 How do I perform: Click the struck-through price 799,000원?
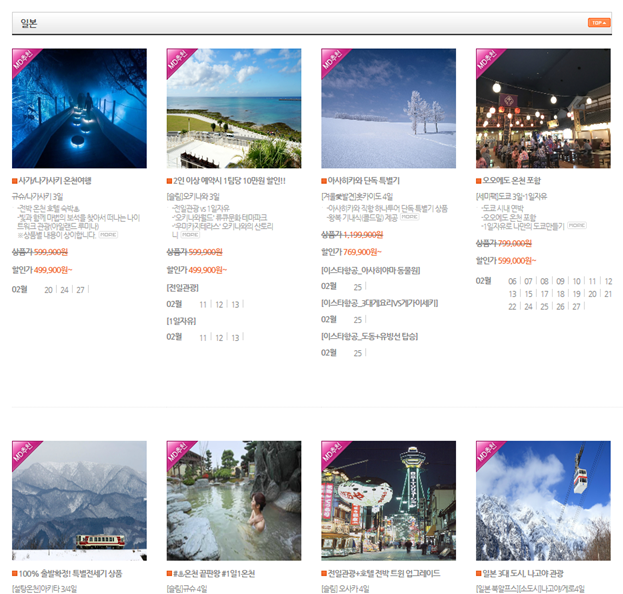515,243
